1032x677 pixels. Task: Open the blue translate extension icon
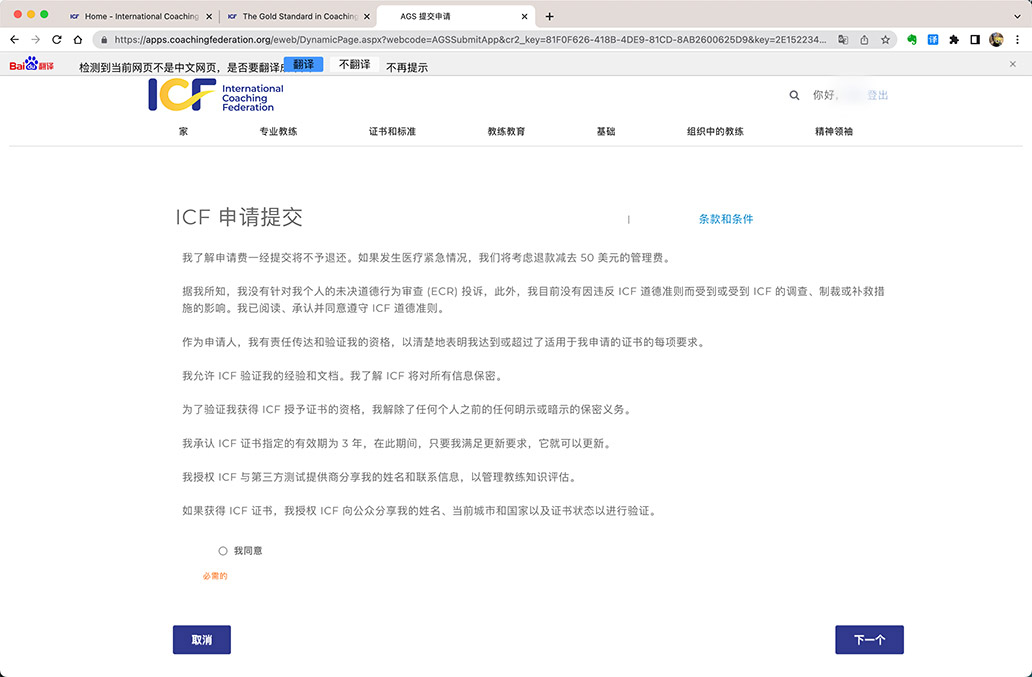click(933, 40)
